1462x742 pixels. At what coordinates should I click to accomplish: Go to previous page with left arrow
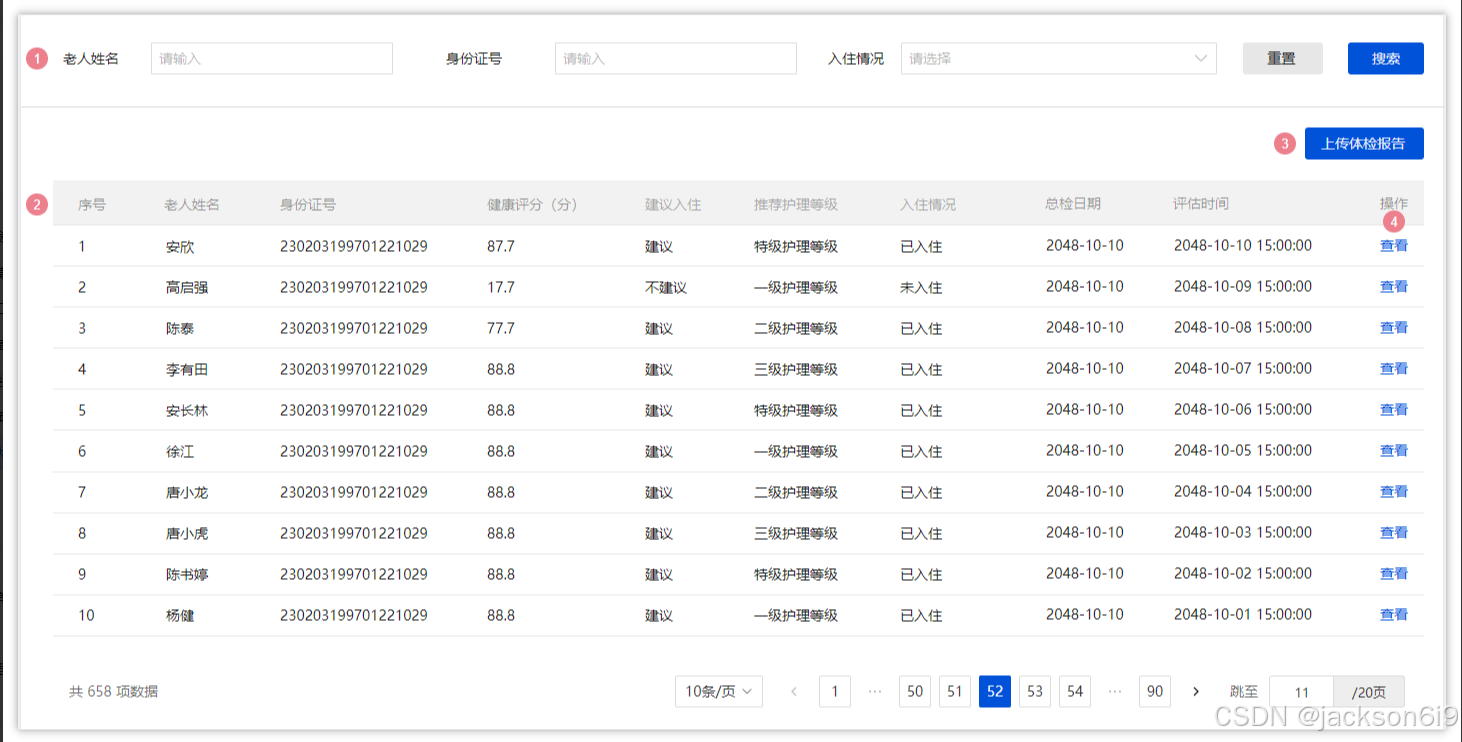click(x=794, y=691)
